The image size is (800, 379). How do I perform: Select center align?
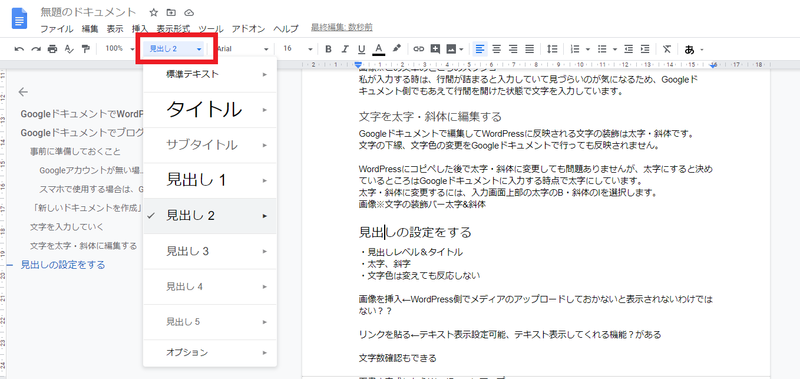(x=496, y=49)
